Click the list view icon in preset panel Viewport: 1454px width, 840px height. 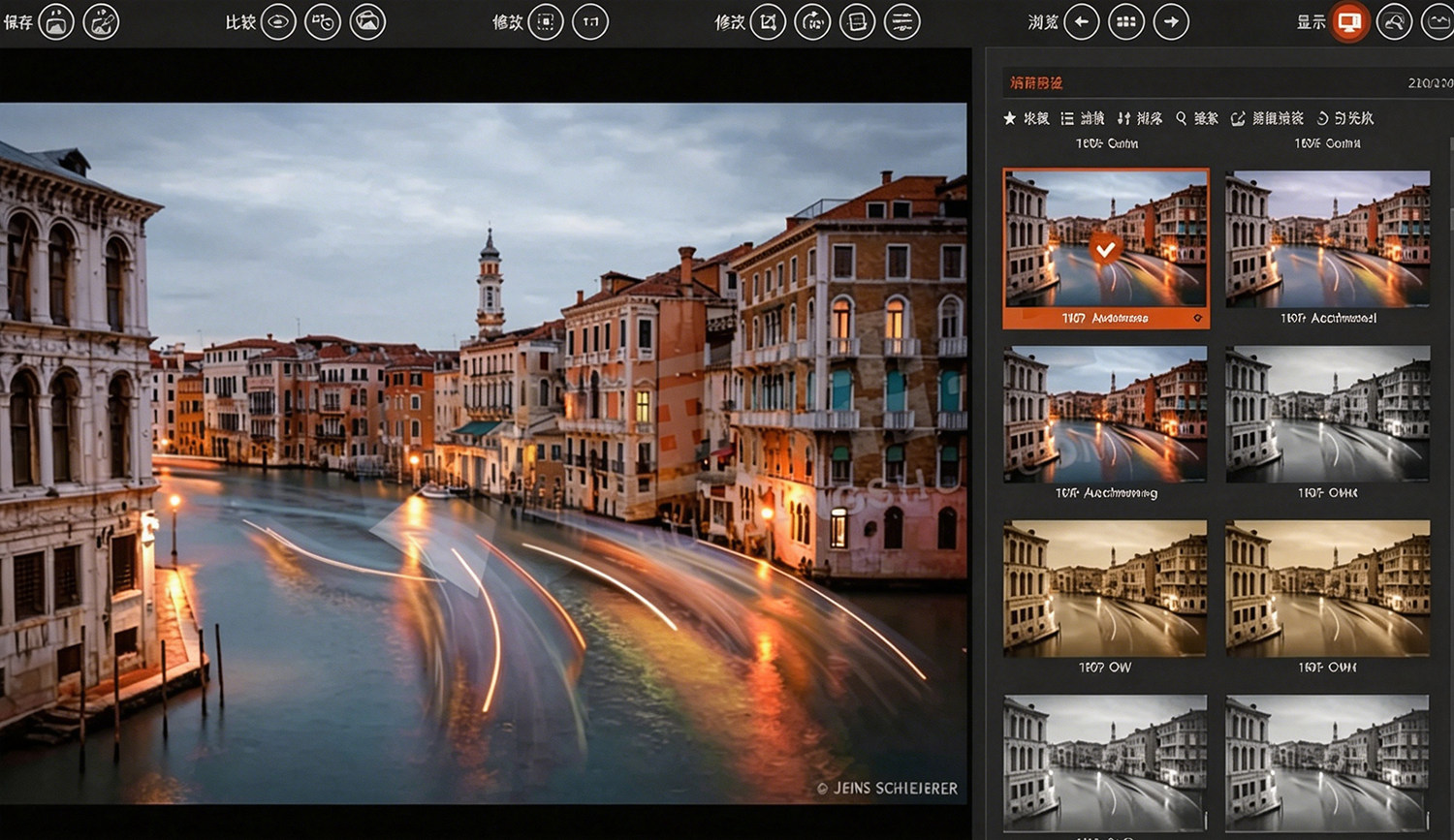click(1067, 118)
